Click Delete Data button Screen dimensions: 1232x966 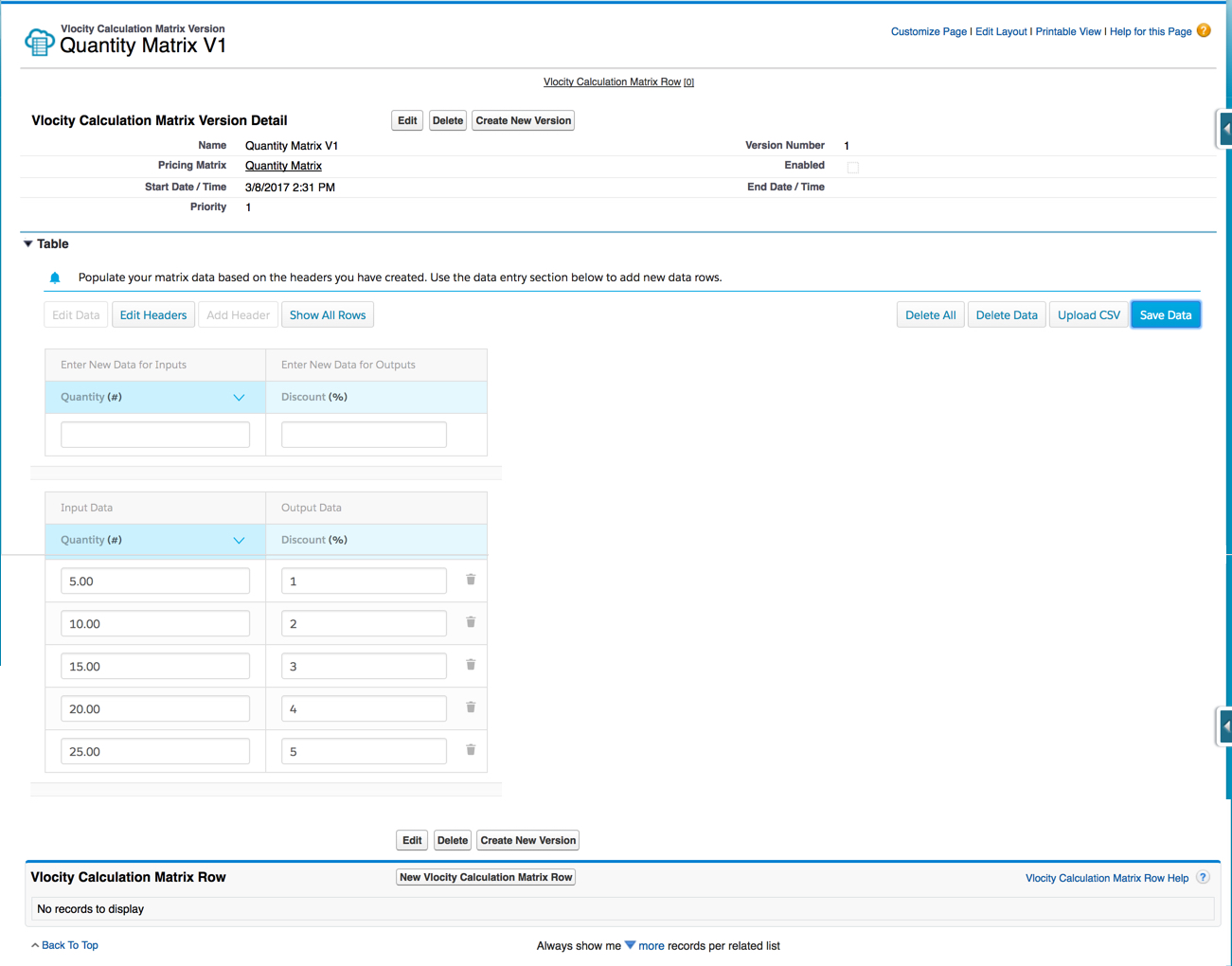pos(1007,315)
